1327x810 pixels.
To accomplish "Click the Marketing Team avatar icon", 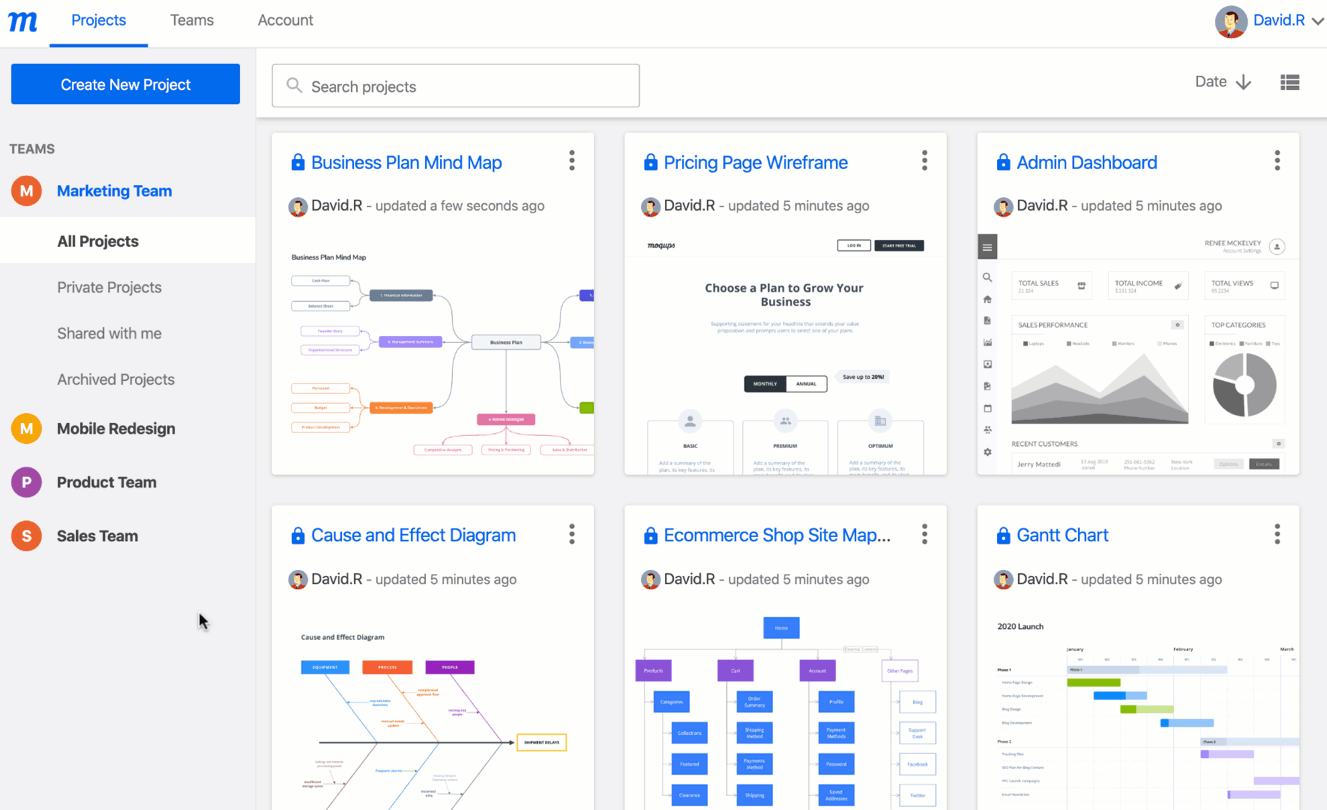I will click(x=25, y=190).
